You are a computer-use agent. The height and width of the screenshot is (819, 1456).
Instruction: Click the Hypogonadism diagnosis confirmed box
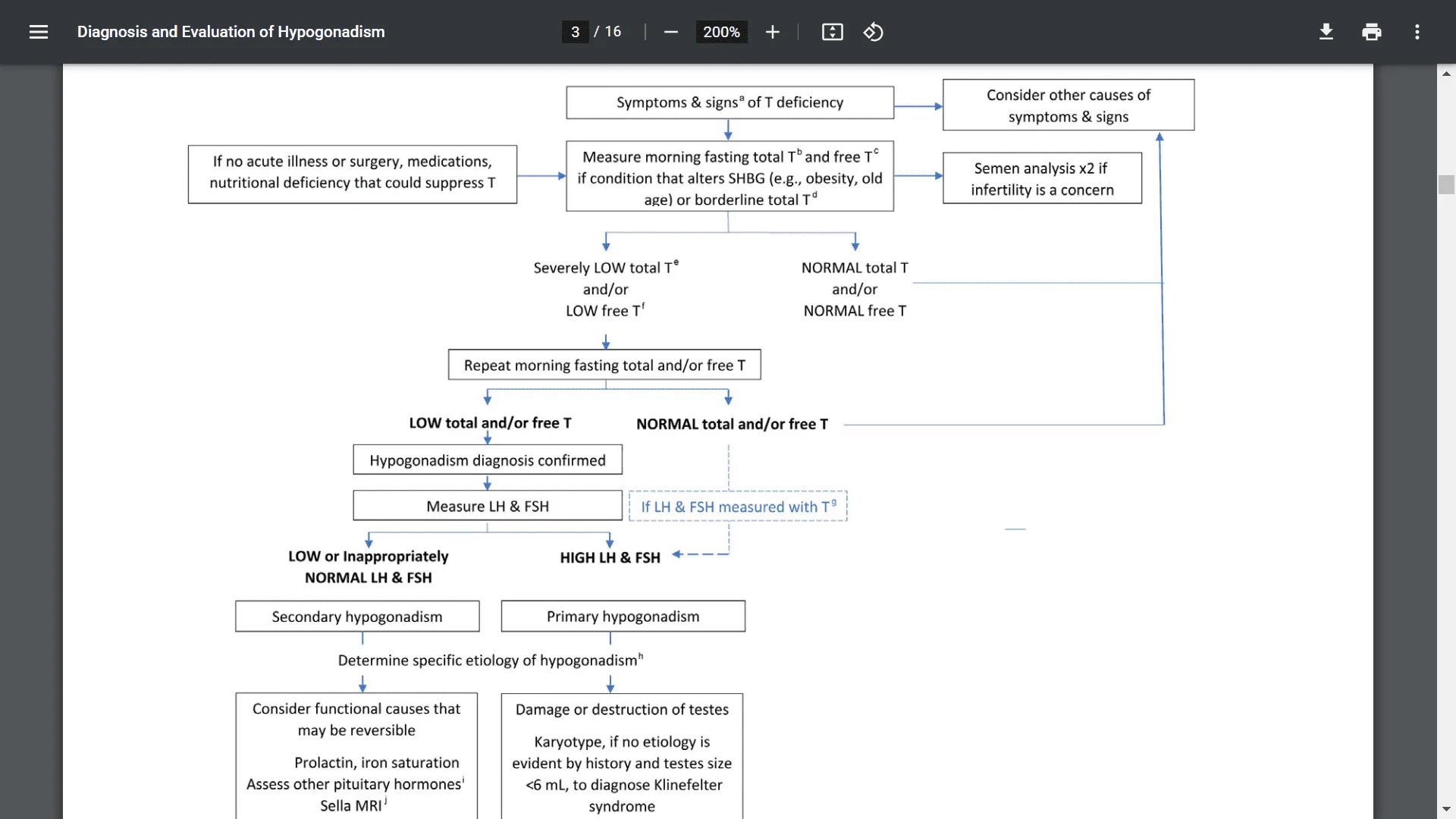487,460
